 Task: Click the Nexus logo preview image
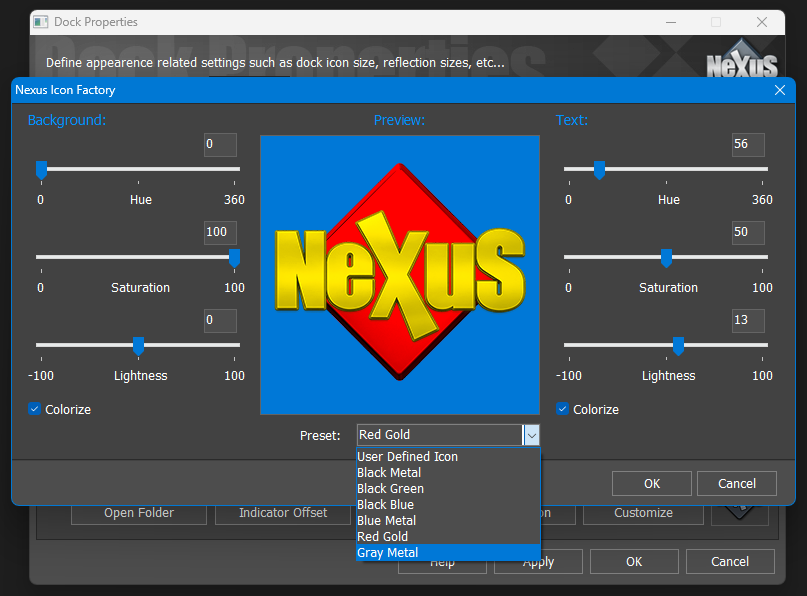(x=400, y=274)
